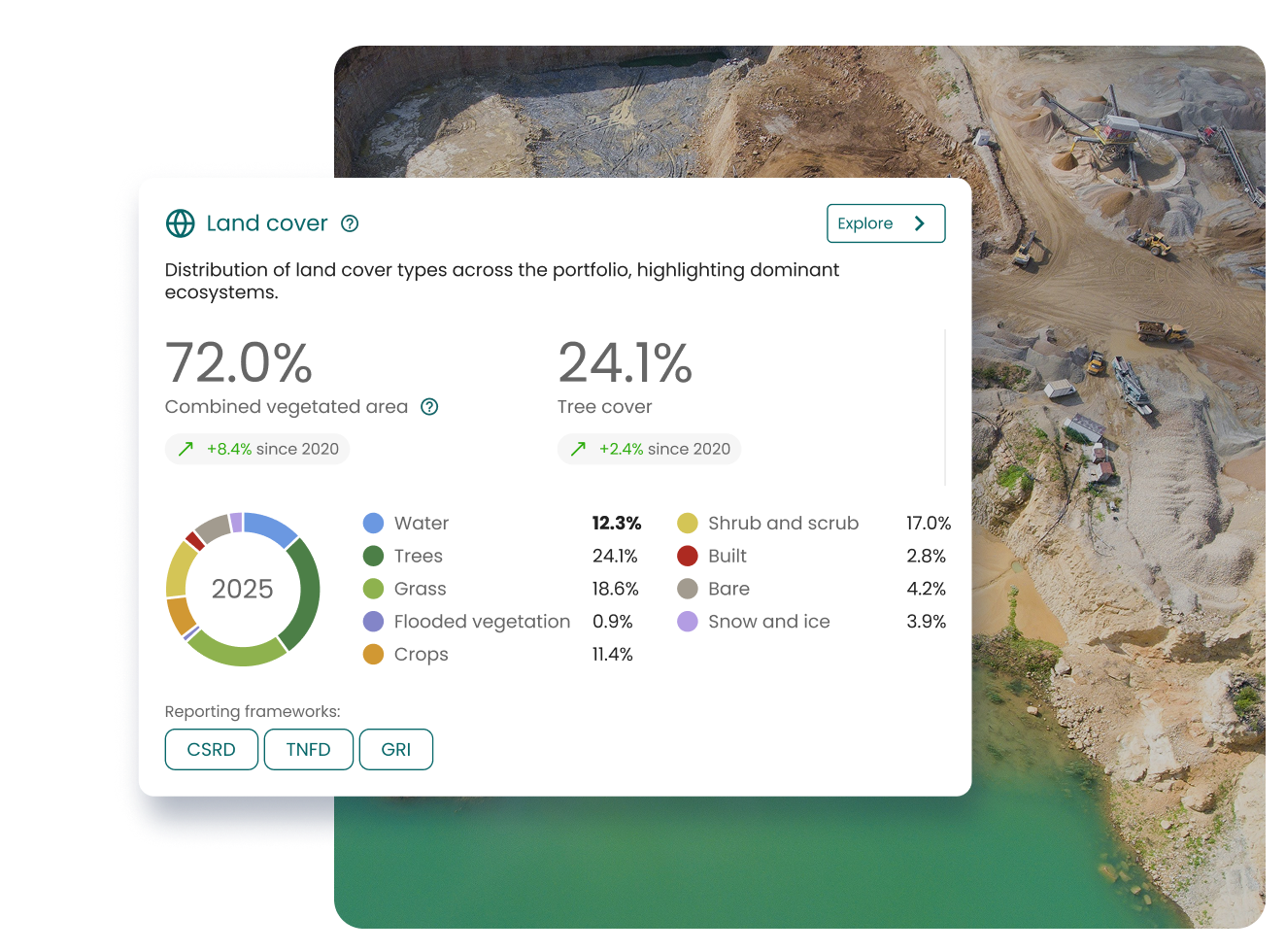Click the Shrub and scrub yellow swatch
1286x952 pixels.
(x=688, y=524)
